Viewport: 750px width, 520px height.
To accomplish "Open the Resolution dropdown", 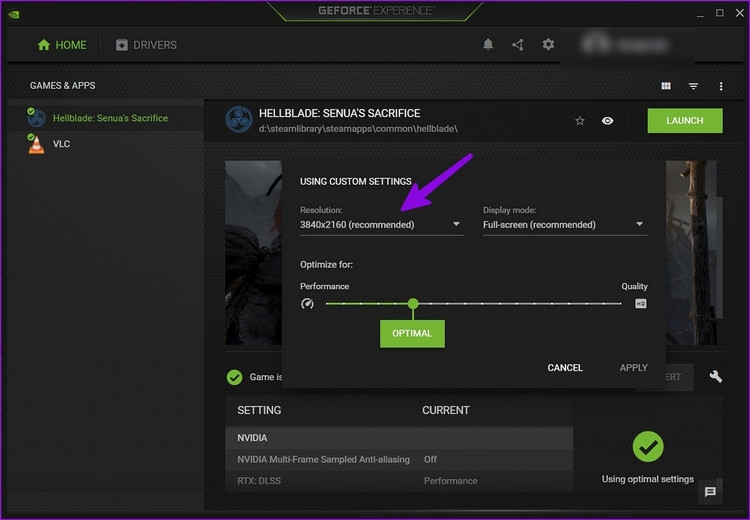I will (382, 224).
